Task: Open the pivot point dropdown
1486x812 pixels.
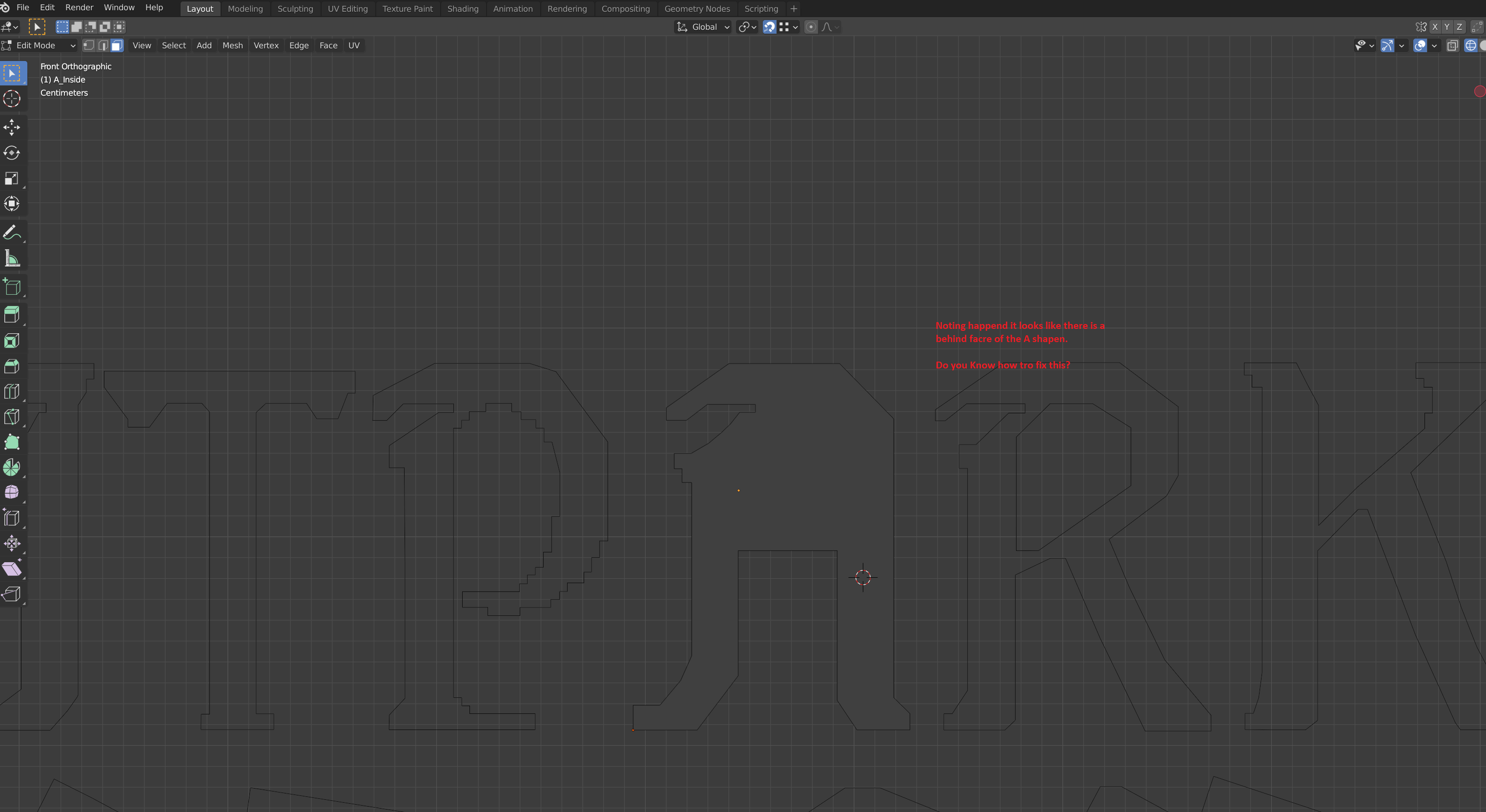Action: [747, 27]
